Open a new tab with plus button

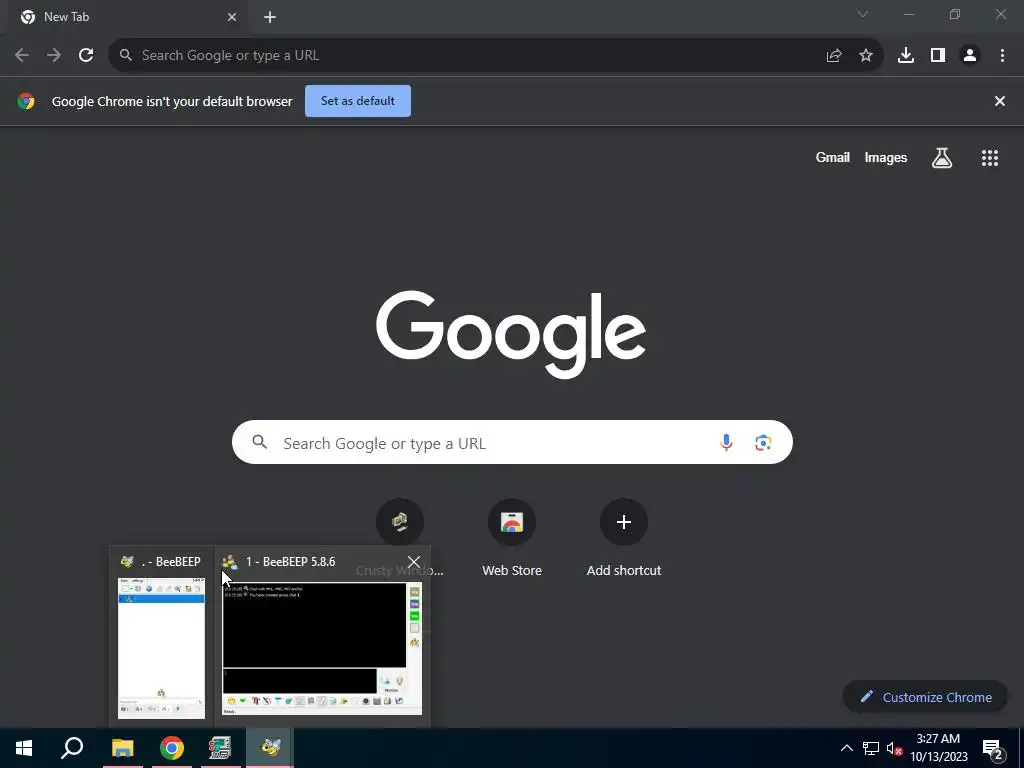click(x=270, y=18)
